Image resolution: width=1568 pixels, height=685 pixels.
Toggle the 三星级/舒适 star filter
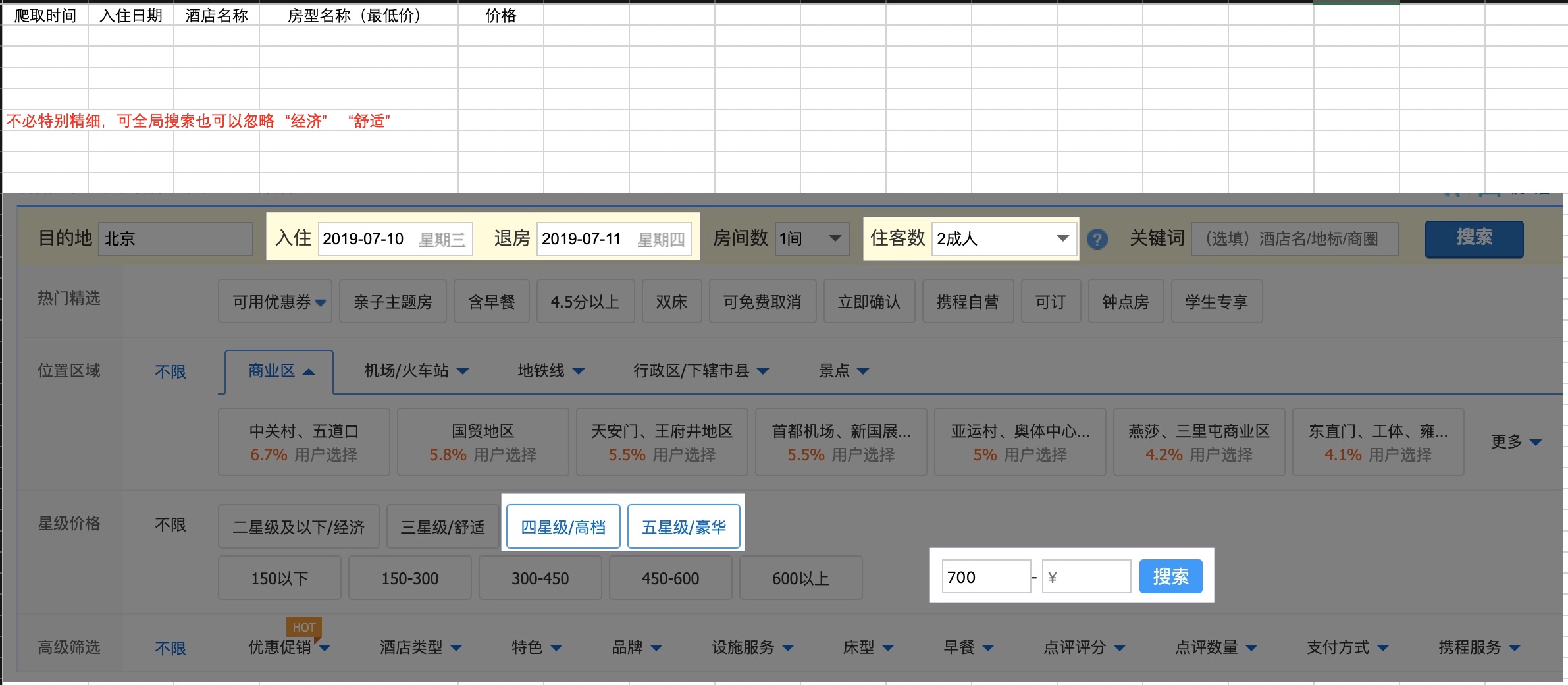point(443,526)
